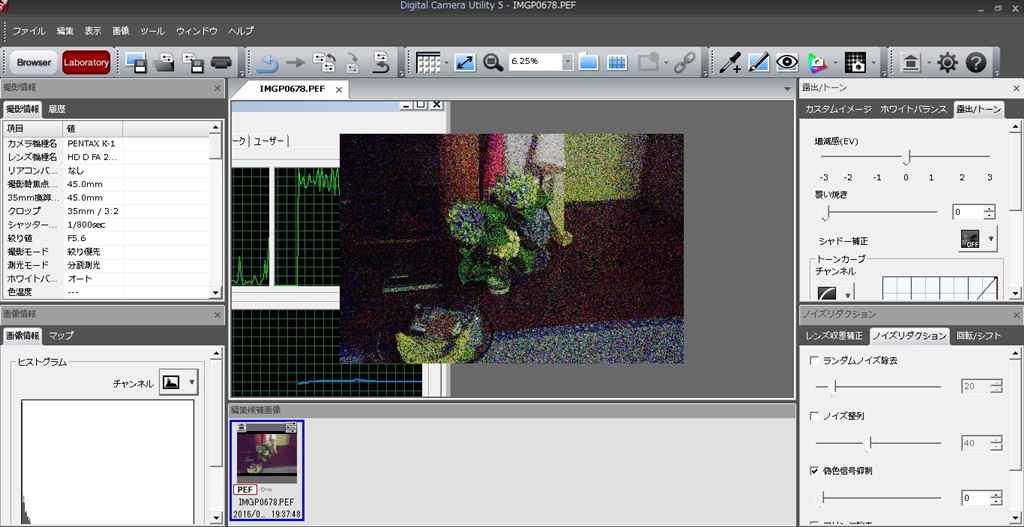Enable the ランダムノイズ除去 checkbox

click(x=814, y=360)
